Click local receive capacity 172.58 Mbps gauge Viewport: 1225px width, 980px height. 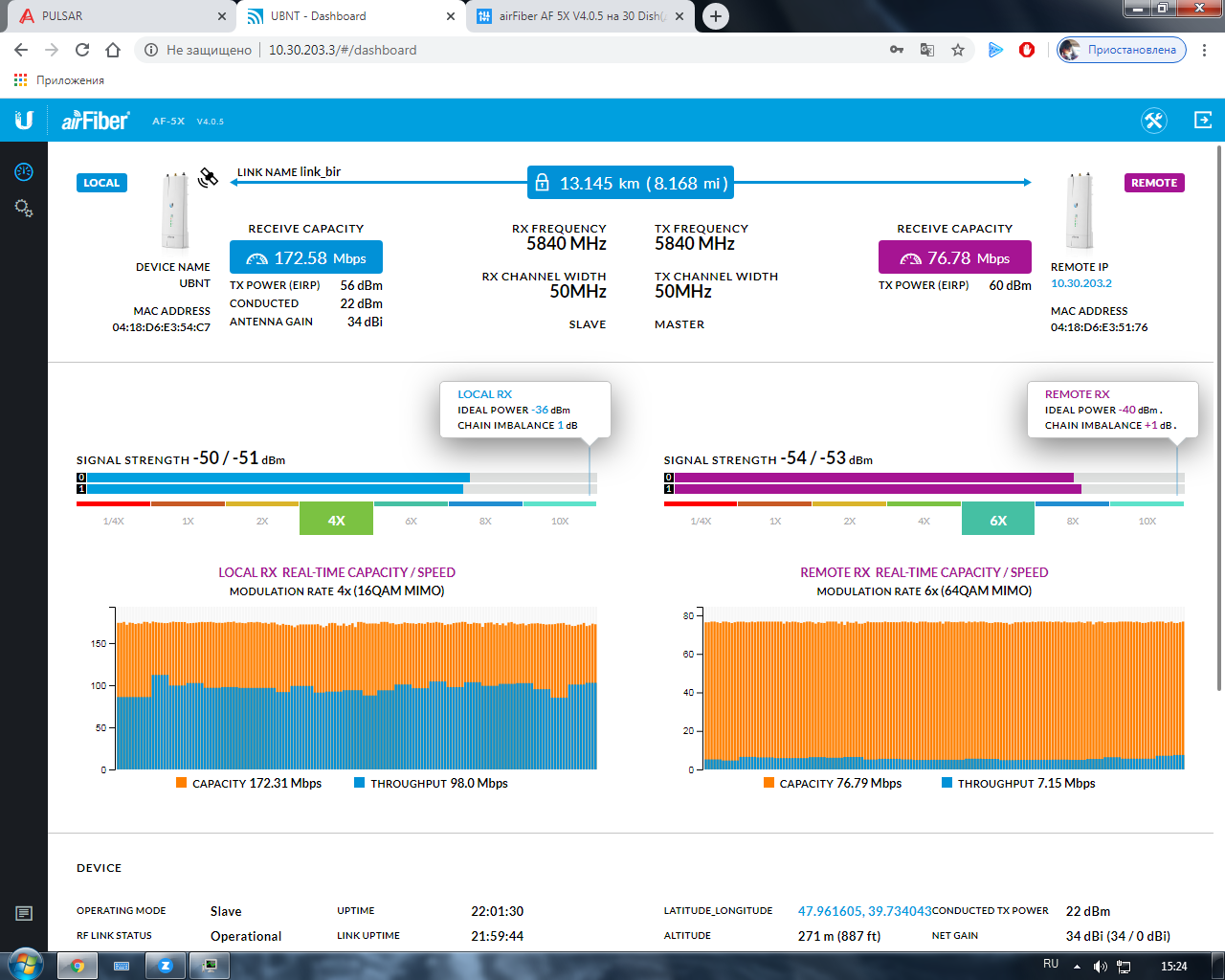click(305, 257)
